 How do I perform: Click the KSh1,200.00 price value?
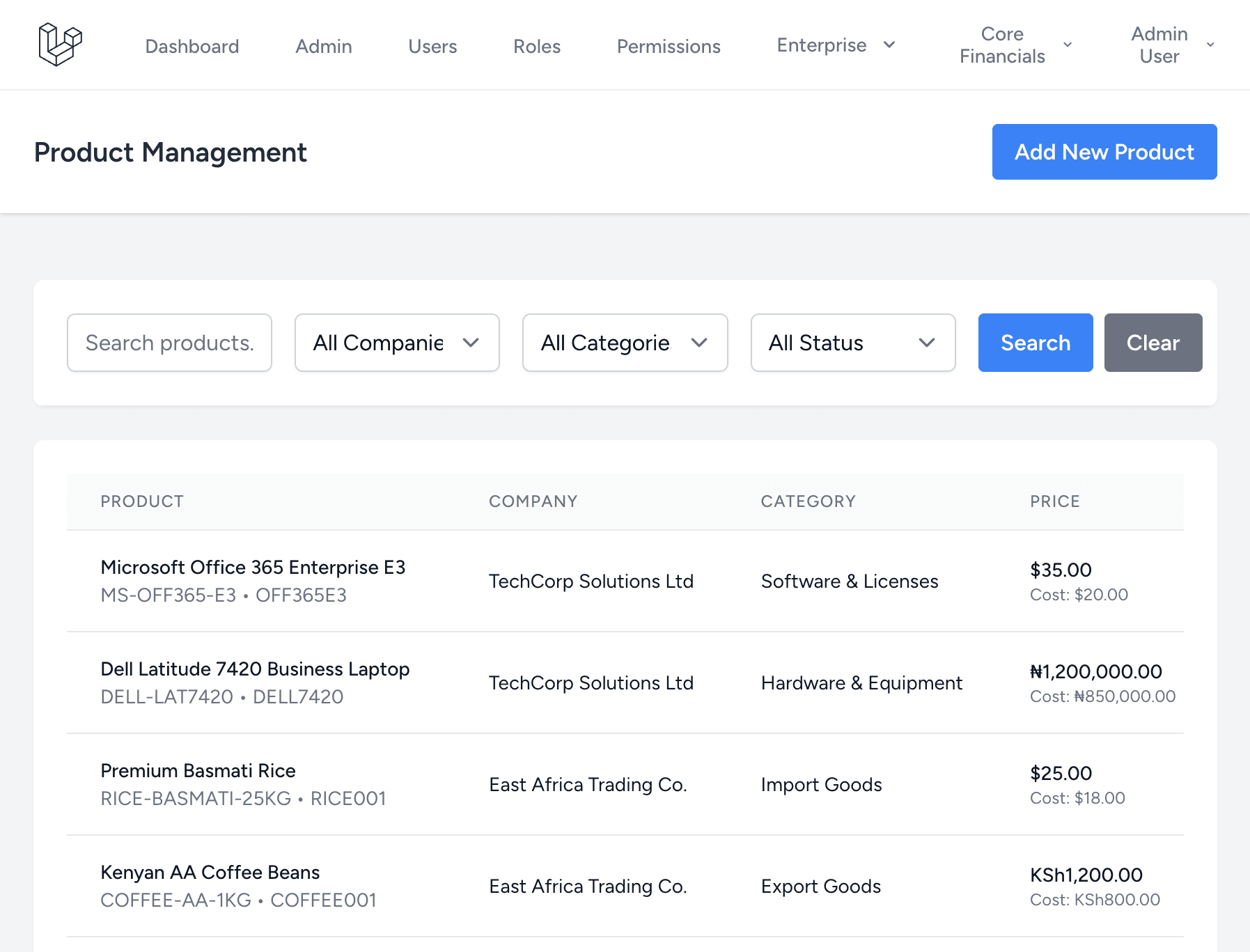[x=1086, y=875]
